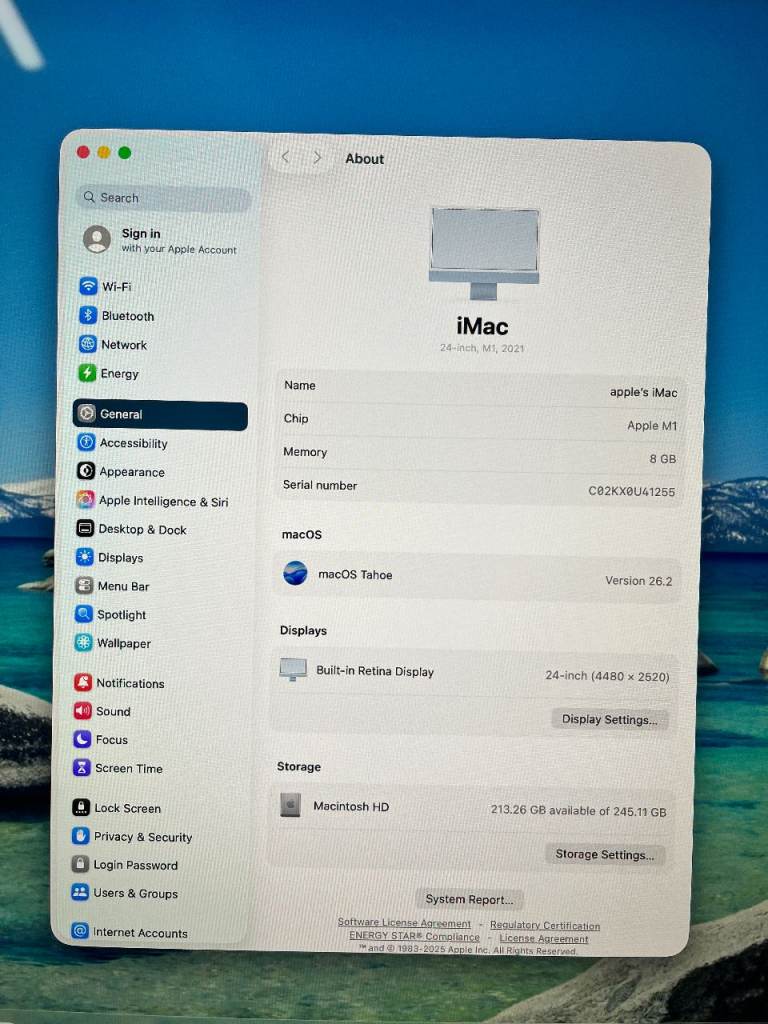Open Storage Settings button
The width and height of the screenshot is (768, 1024).
click(x=604, y=854)
